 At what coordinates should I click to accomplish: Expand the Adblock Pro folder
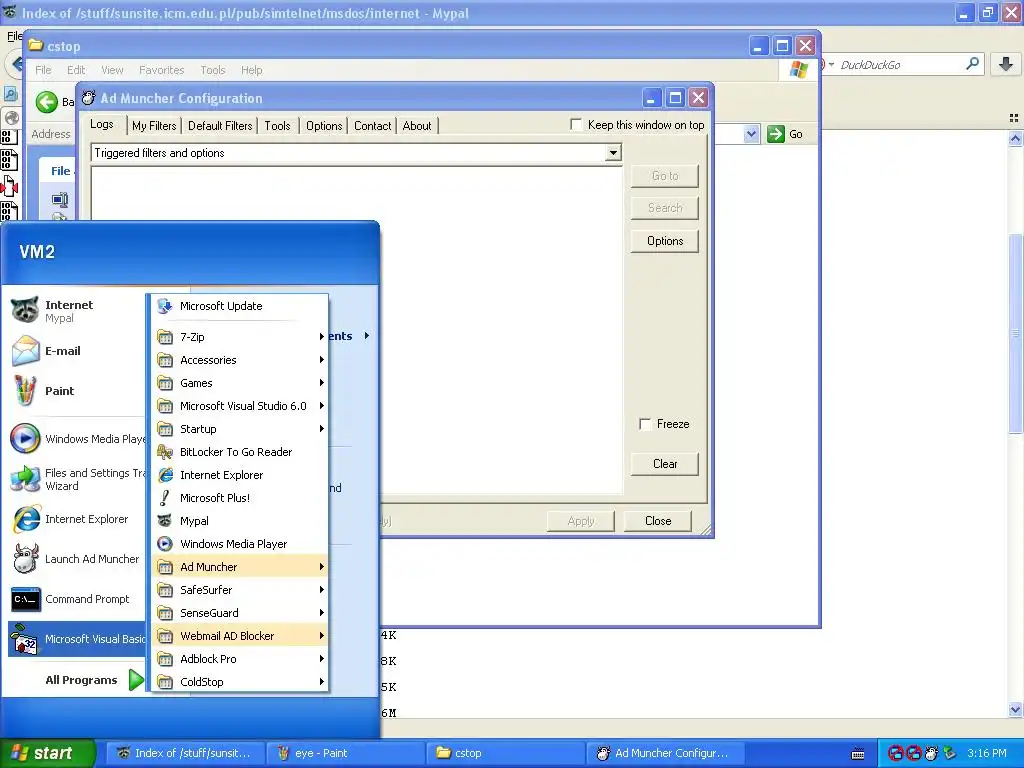[240, 658]
